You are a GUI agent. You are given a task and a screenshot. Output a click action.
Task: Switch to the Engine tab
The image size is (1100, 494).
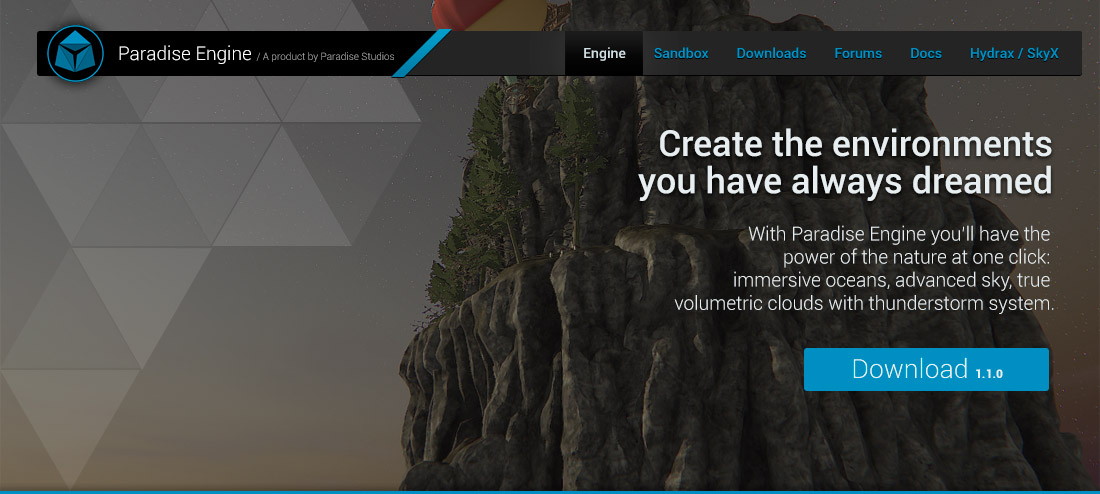point(604,53)
